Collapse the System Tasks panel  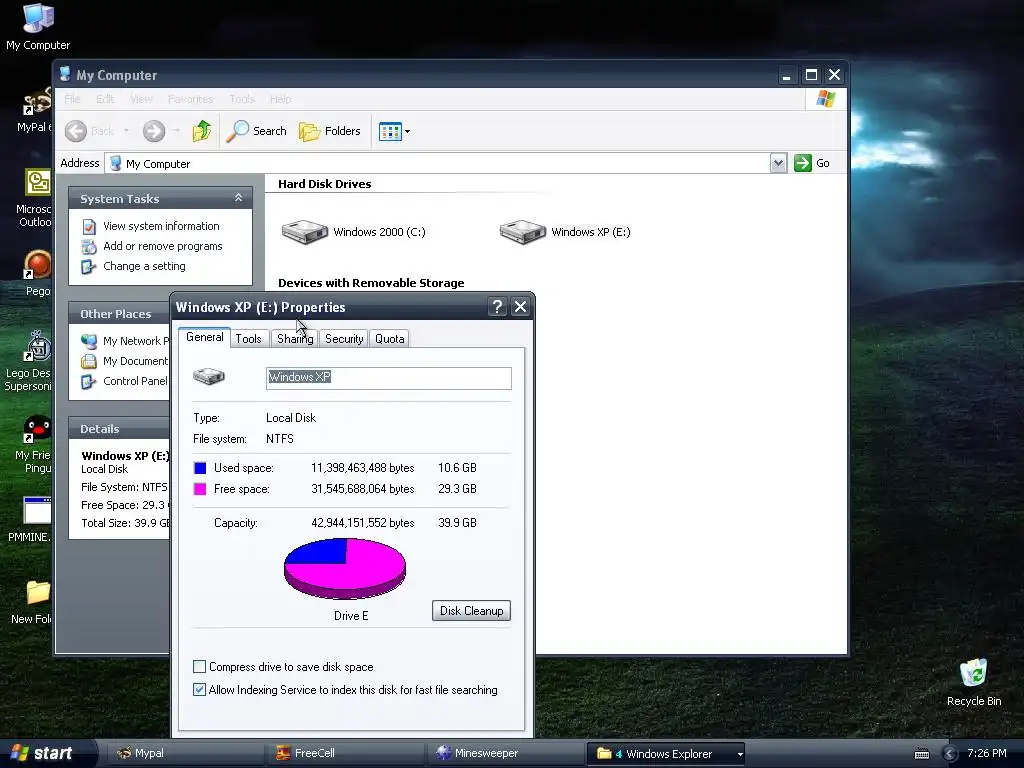point(238,198)
